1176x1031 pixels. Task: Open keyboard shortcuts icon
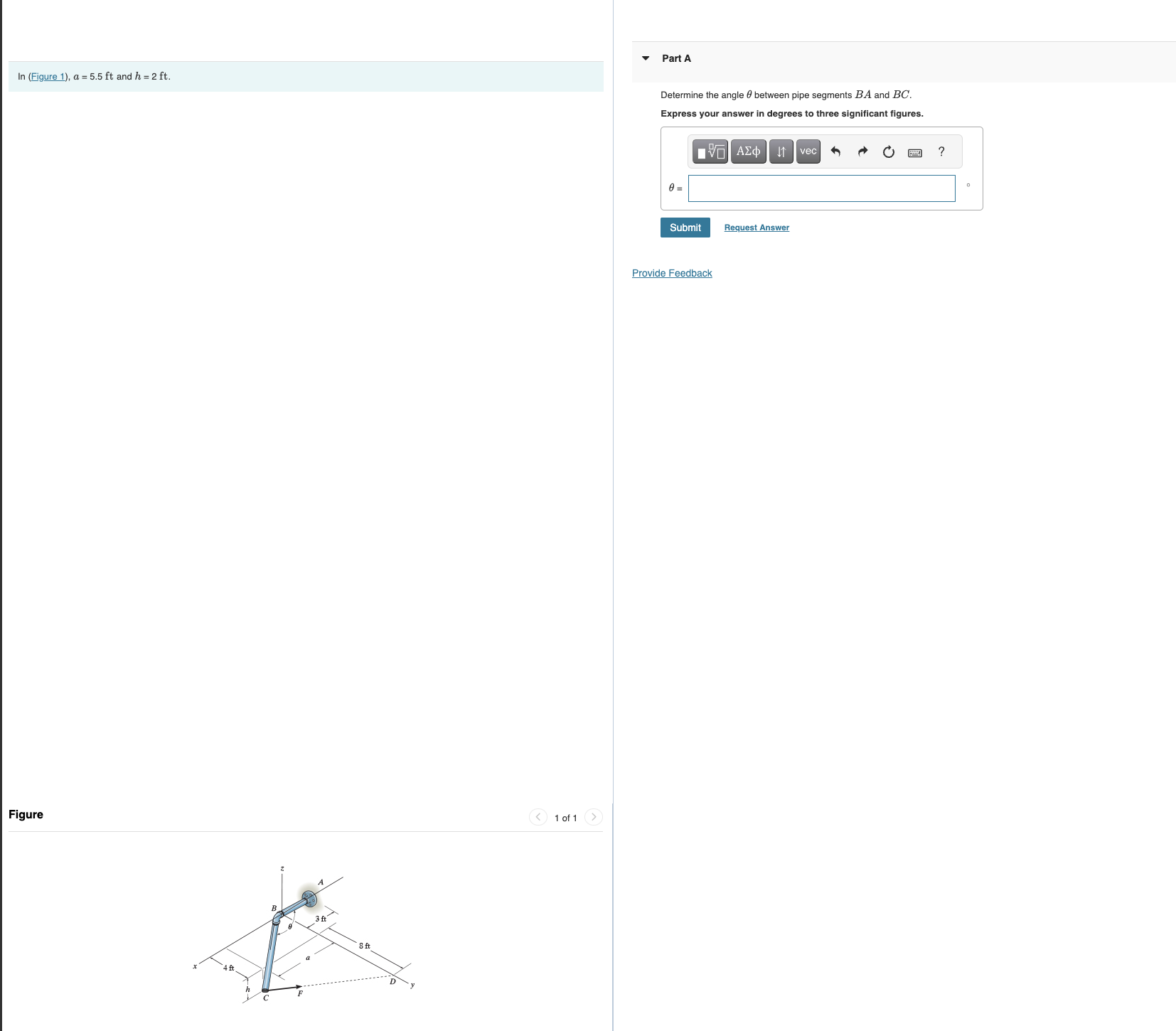click(x=915, y=152)
